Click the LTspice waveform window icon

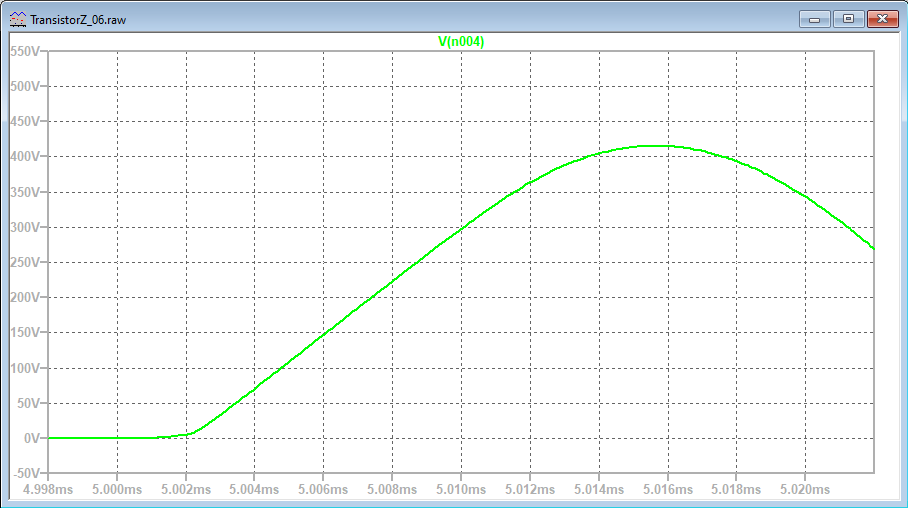17,19
